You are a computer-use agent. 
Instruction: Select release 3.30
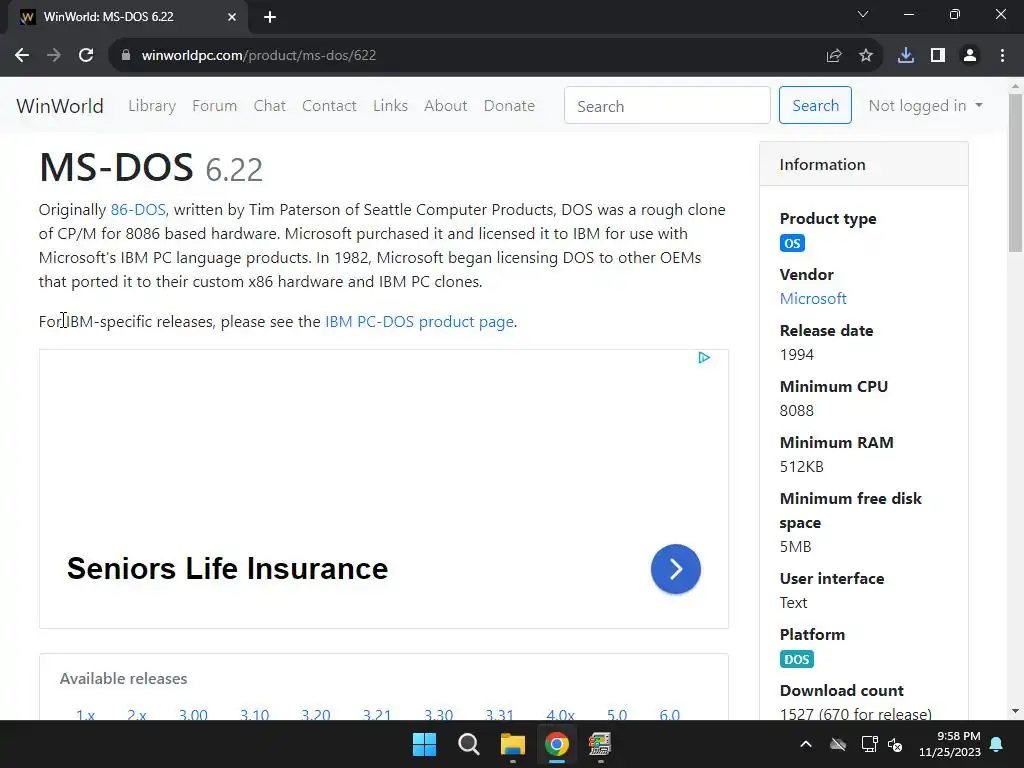point(438,715)
